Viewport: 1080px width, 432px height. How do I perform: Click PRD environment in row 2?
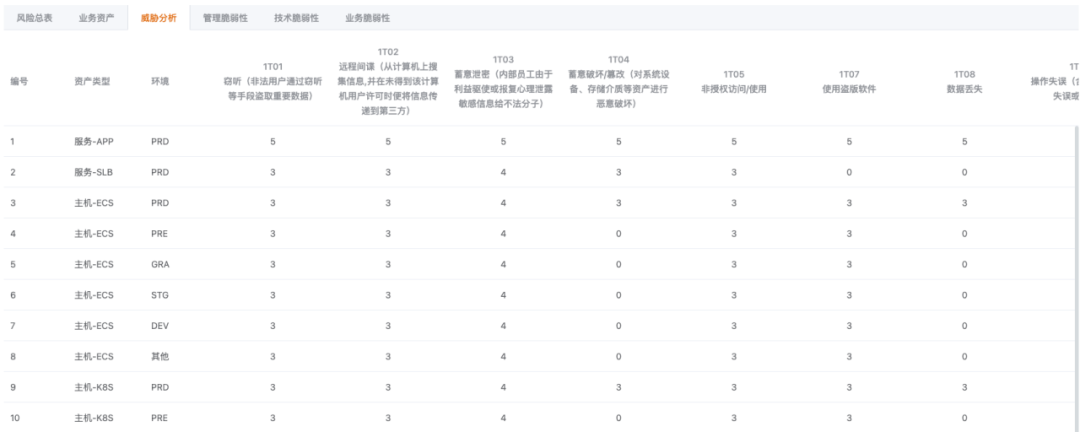[160, 172]
